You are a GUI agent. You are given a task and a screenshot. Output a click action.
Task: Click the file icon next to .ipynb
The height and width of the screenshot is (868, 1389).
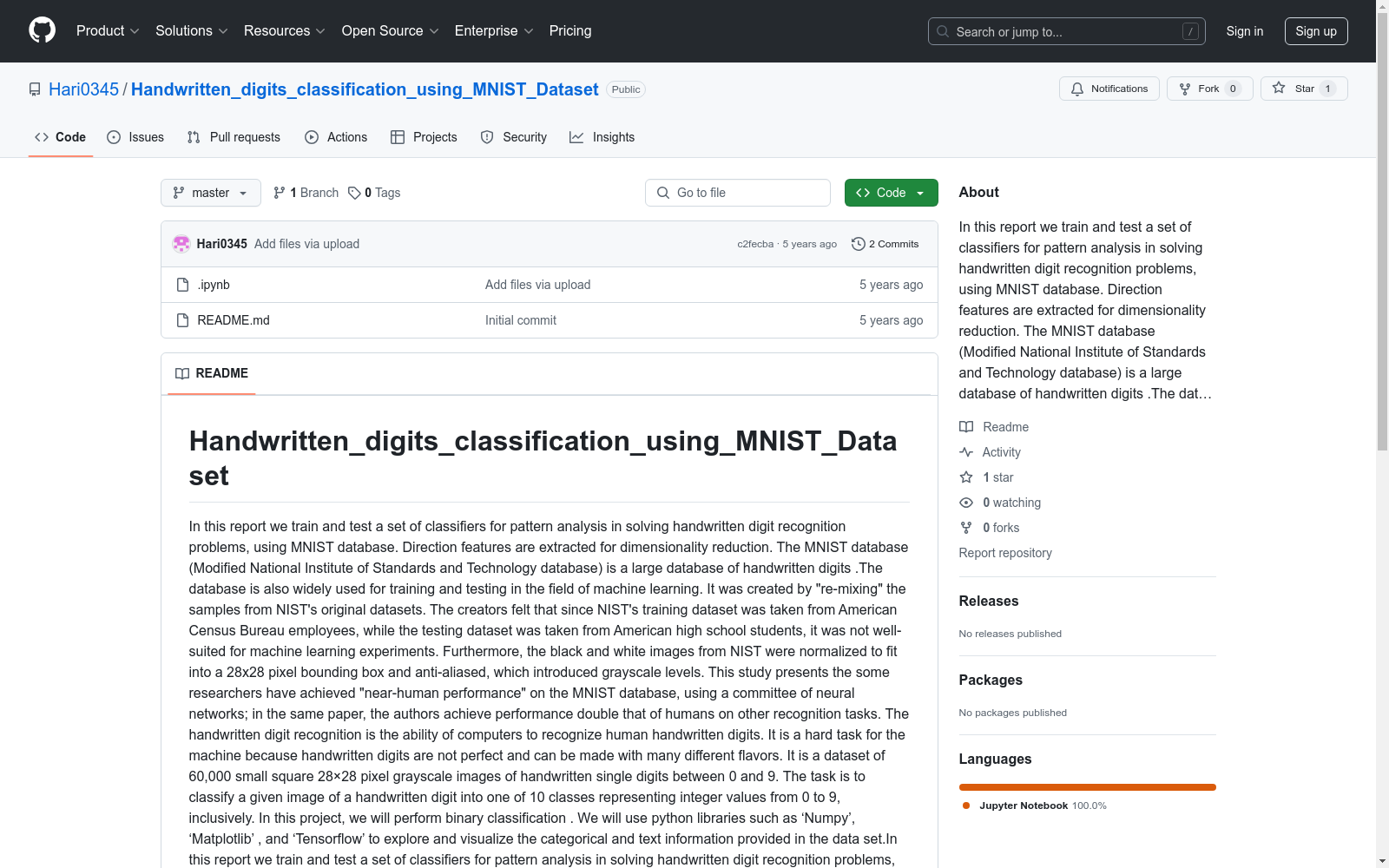182,285
